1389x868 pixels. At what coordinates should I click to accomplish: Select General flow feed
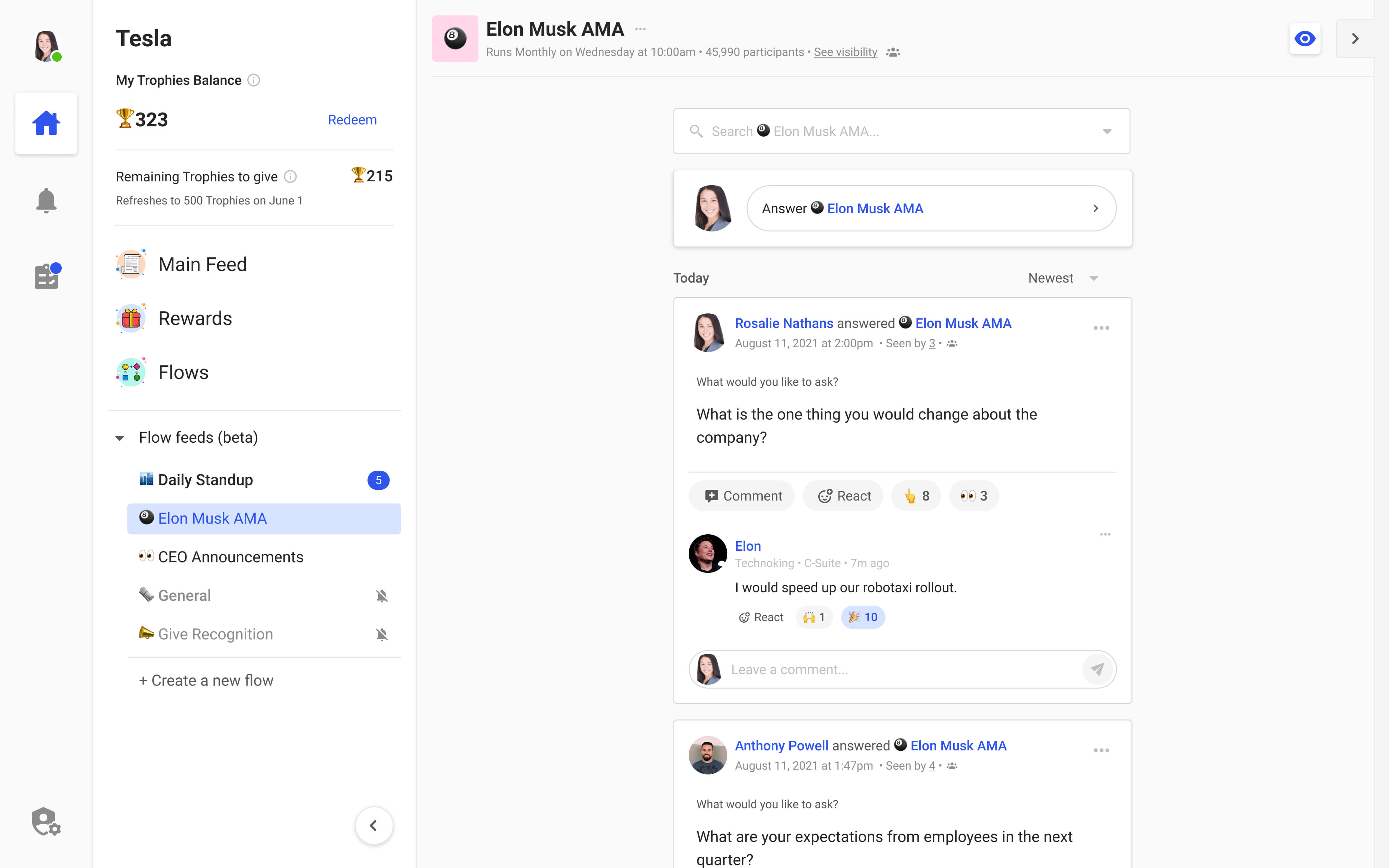[264, 596]
